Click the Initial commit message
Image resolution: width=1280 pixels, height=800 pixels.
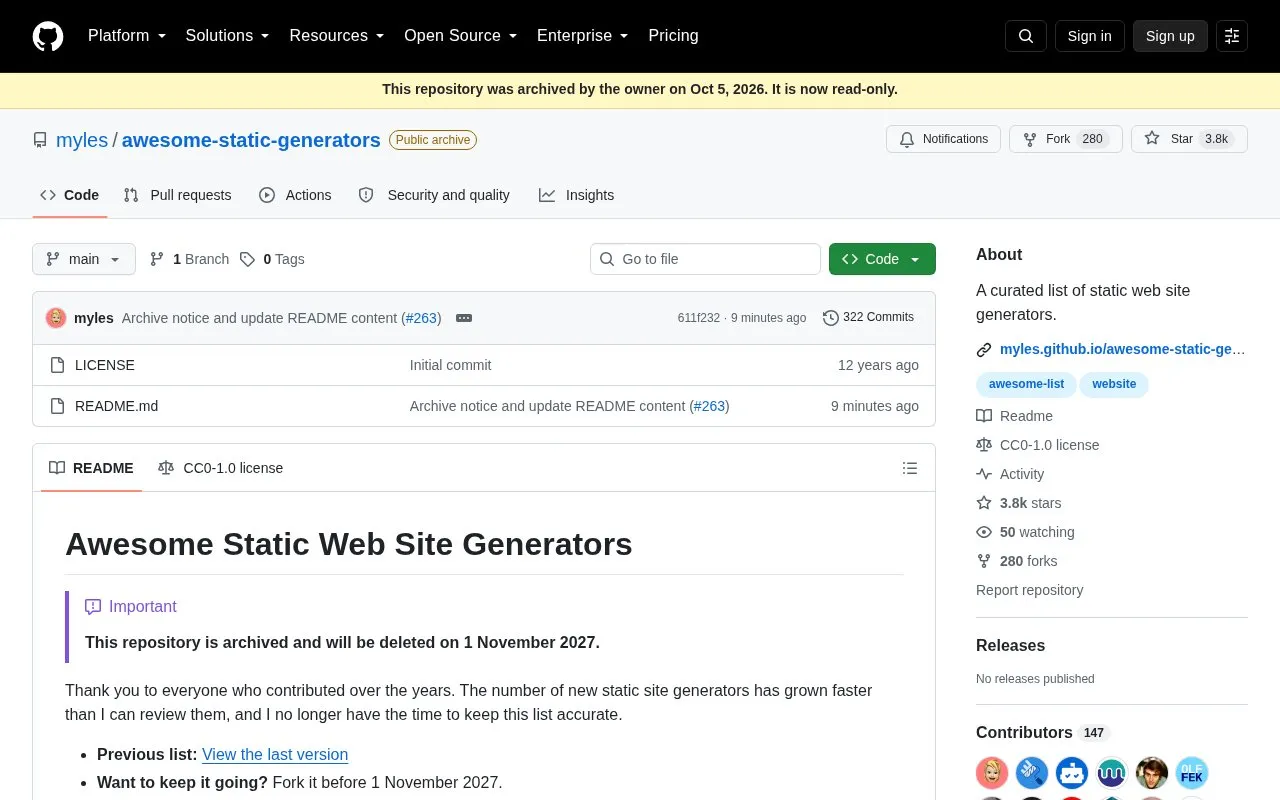pos(451,365)
